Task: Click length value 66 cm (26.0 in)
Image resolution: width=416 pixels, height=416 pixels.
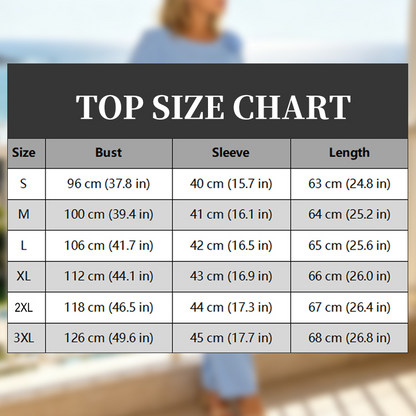Action: coord(349,276)
